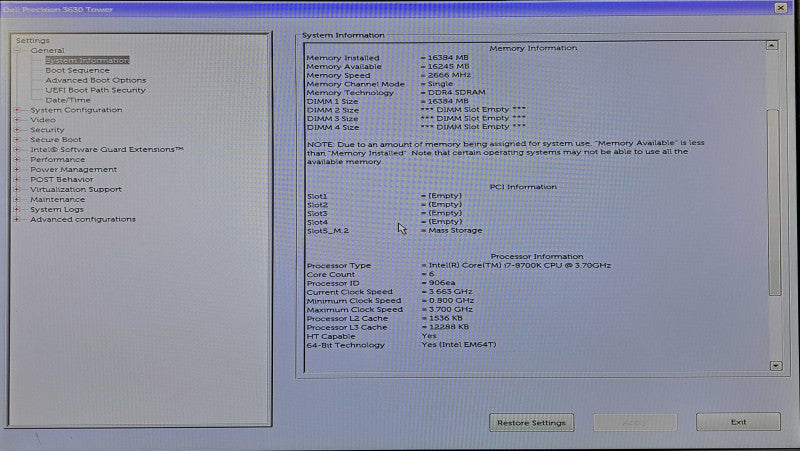The height and width of the screenshot is (451, 800).
Task: Expand the Secure Boot node
Action: 17,139
